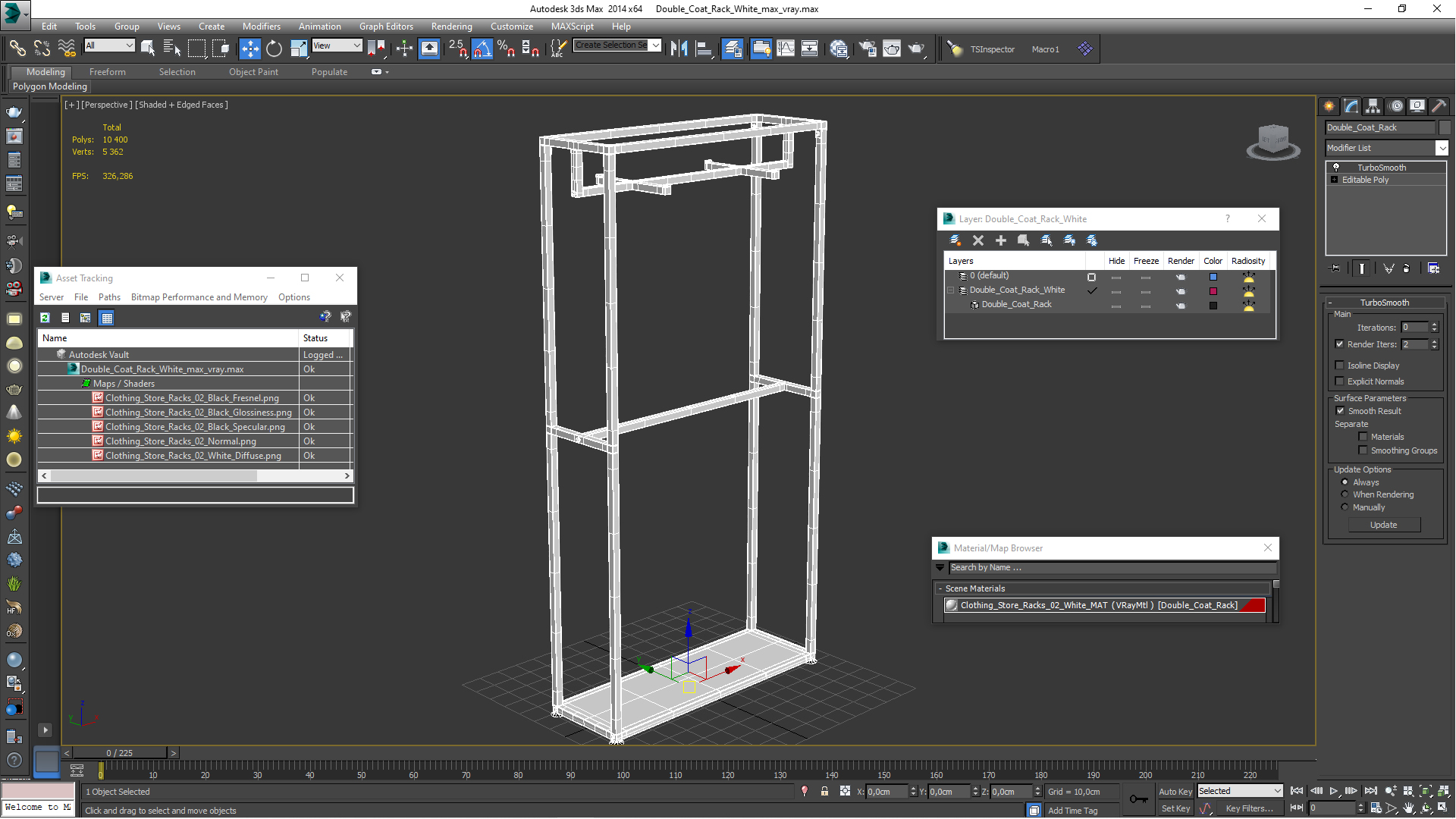
Task: Collapse the Double_Coat_Rack_White layer
Action: 950,290
